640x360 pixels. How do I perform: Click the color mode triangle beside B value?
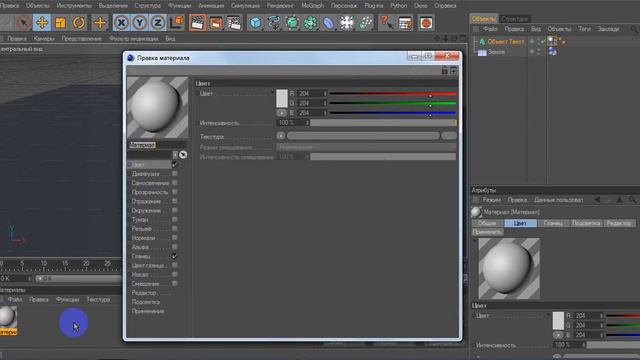[282, 113]
